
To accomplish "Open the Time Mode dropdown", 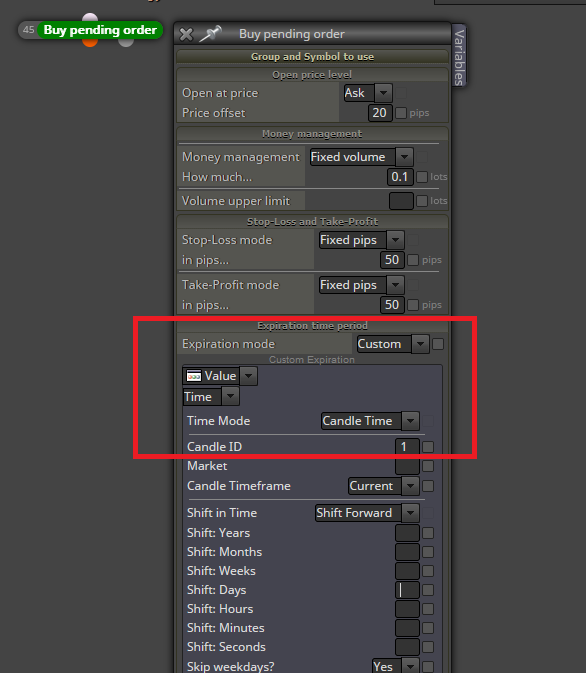I will tap(370, 421).
